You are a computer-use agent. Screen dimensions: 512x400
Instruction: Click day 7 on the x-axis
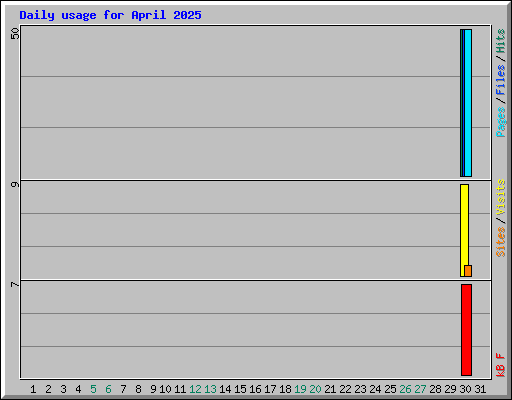(x=123, y=389)
